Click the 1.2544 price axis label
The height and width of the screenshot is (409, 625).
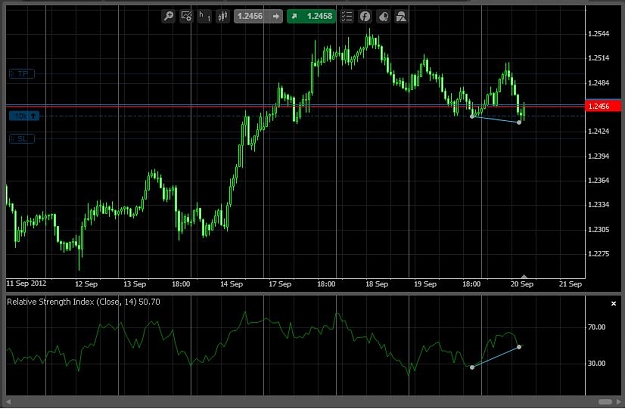pos(599,34)
